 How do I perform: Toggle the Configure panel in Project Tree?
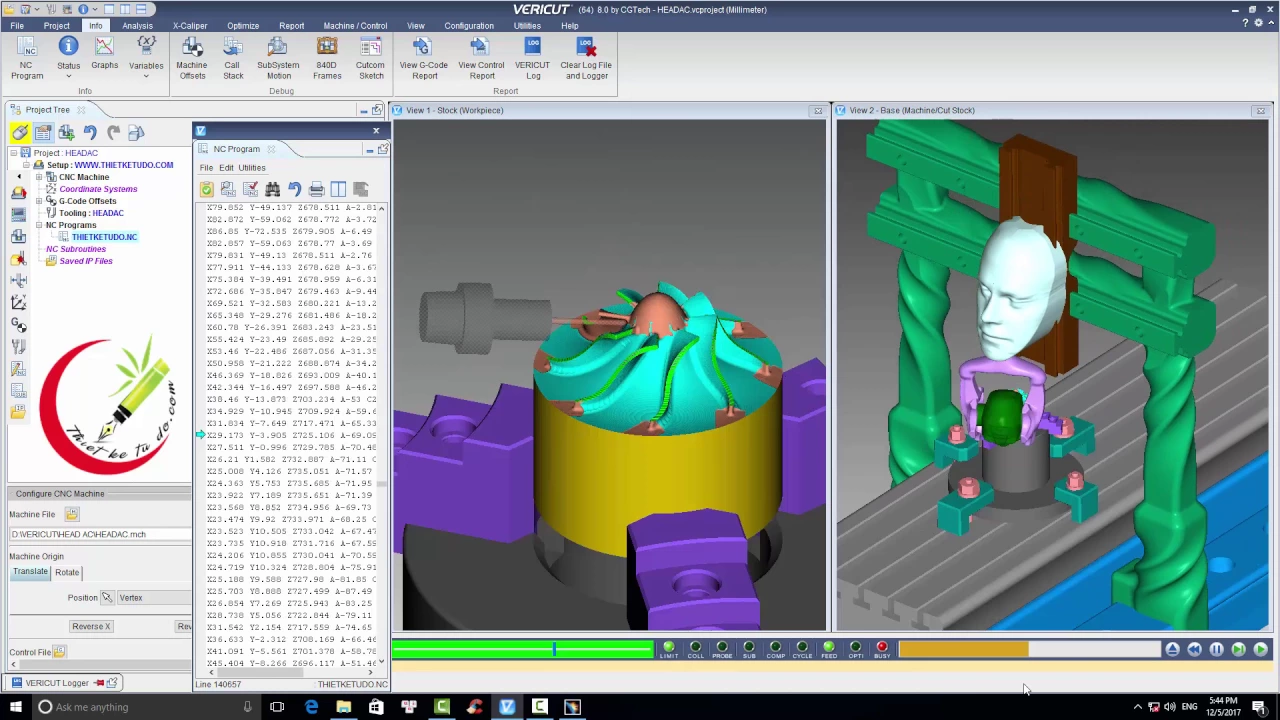coord(43,133)
